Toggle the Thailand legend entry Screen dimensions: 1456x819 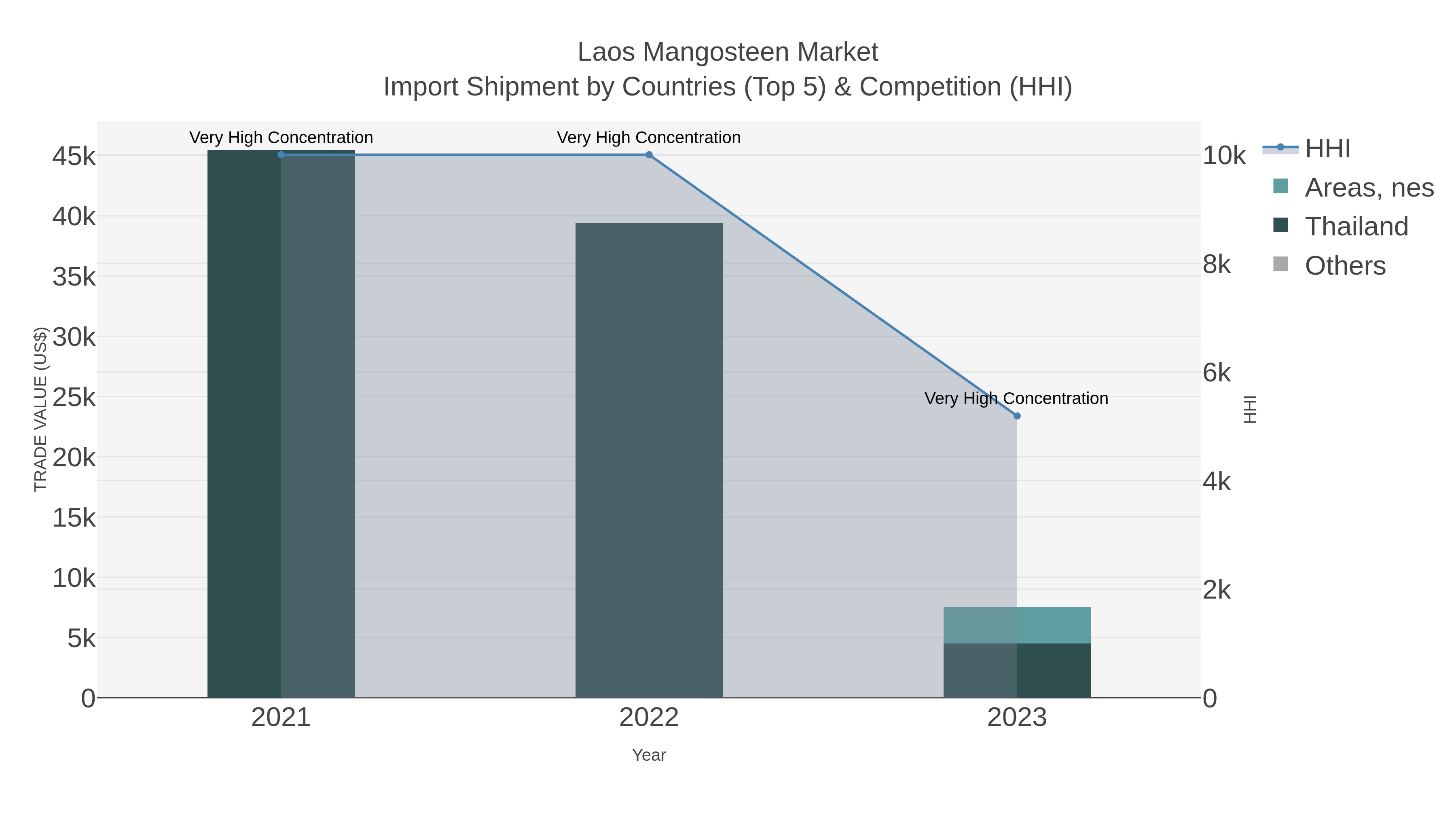tap(1340, 226)
